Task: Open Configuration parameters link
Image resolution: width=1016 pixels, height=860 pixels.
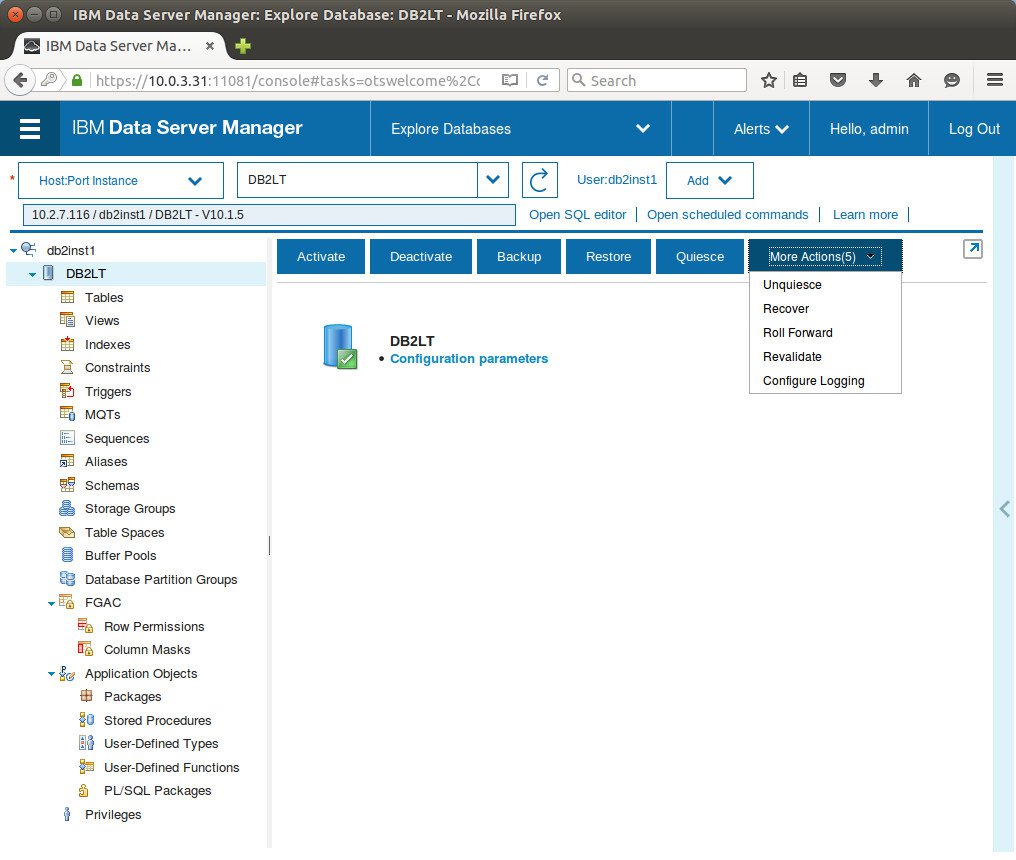Action: click(468, 358)
